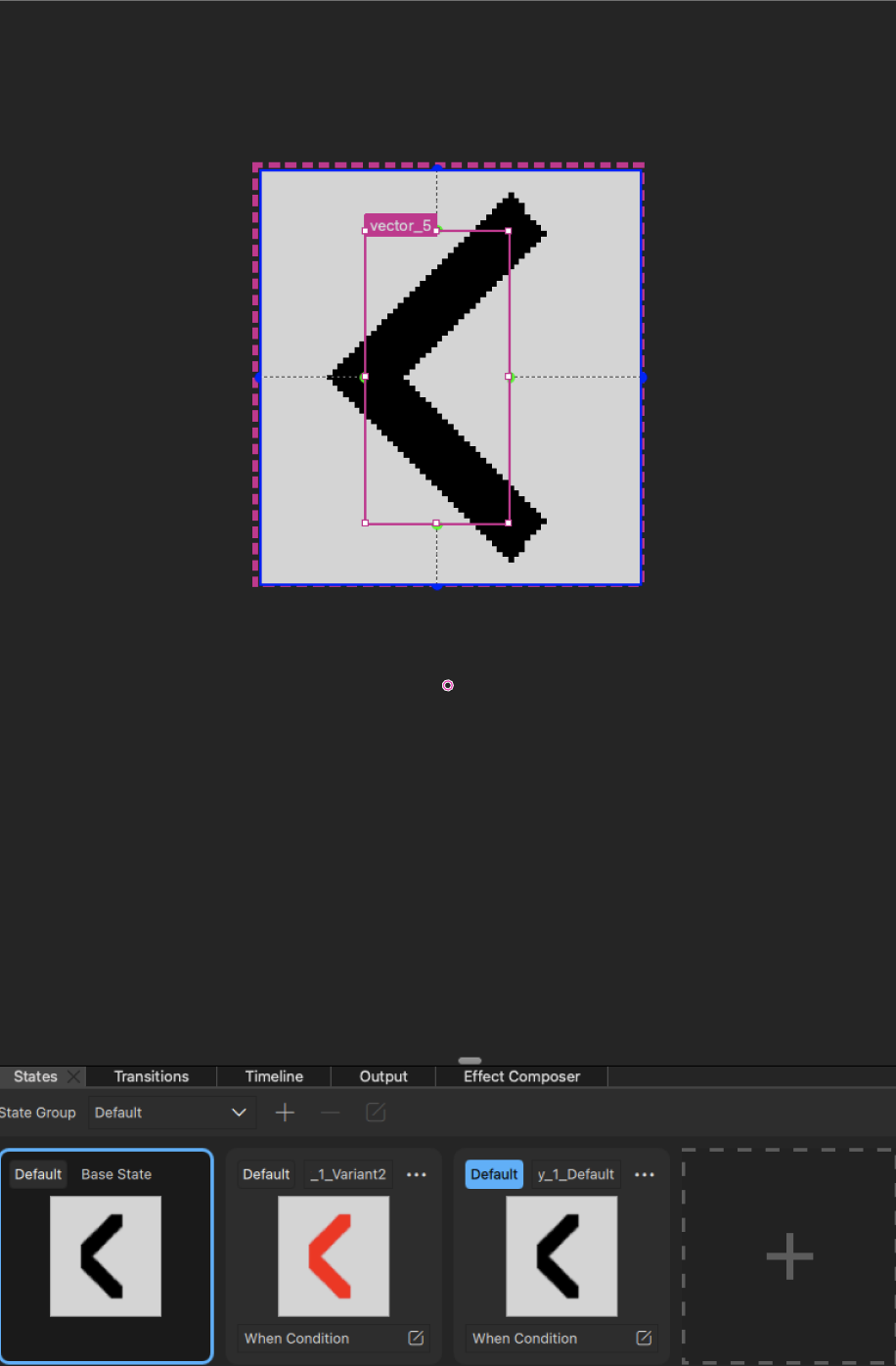
Task: Click the When Condition field under y_1_Default
Action: (x=561, y=1338)
